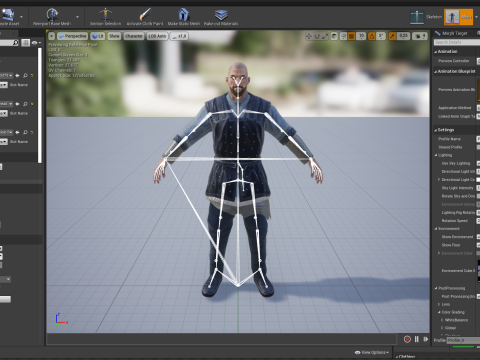Toggle scale snapping in viewport toolbar
Image resolution: width=480 pixels, height=360 pixels.
click(x=392, y=36)
